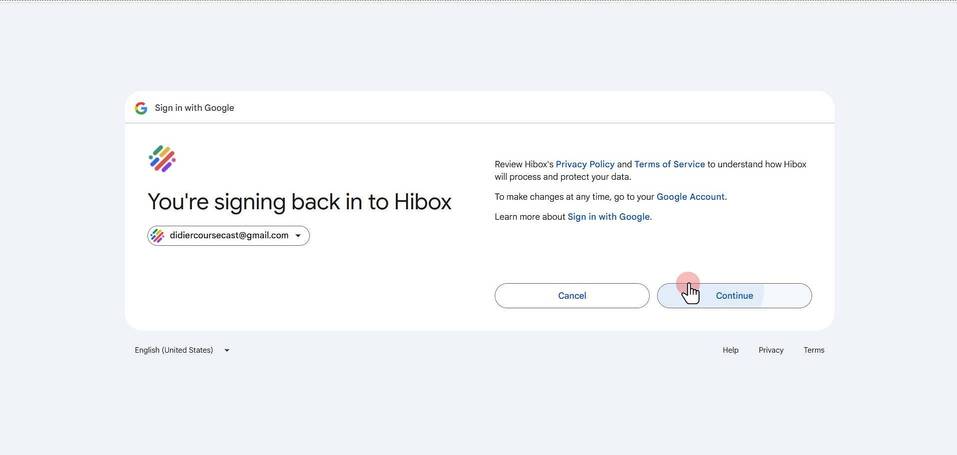Open the didiercoursecast@gmail.com account selector
Image resolution: width=957 pixels, height=455 pixels.
pyautogui.click(x=228, y=236)
